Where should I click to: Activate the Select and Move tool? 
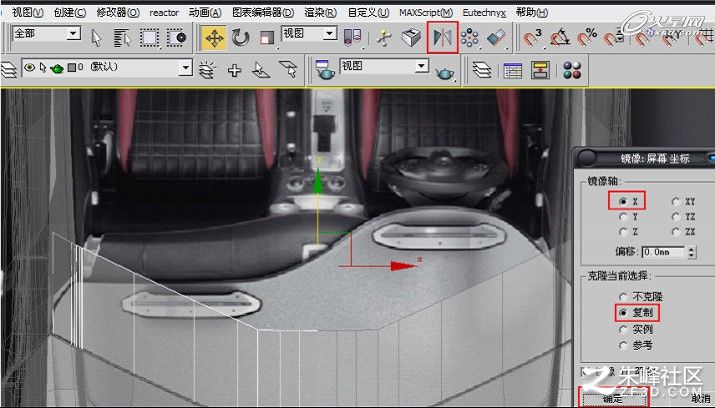pyautogui.click(x=214, y=37)
